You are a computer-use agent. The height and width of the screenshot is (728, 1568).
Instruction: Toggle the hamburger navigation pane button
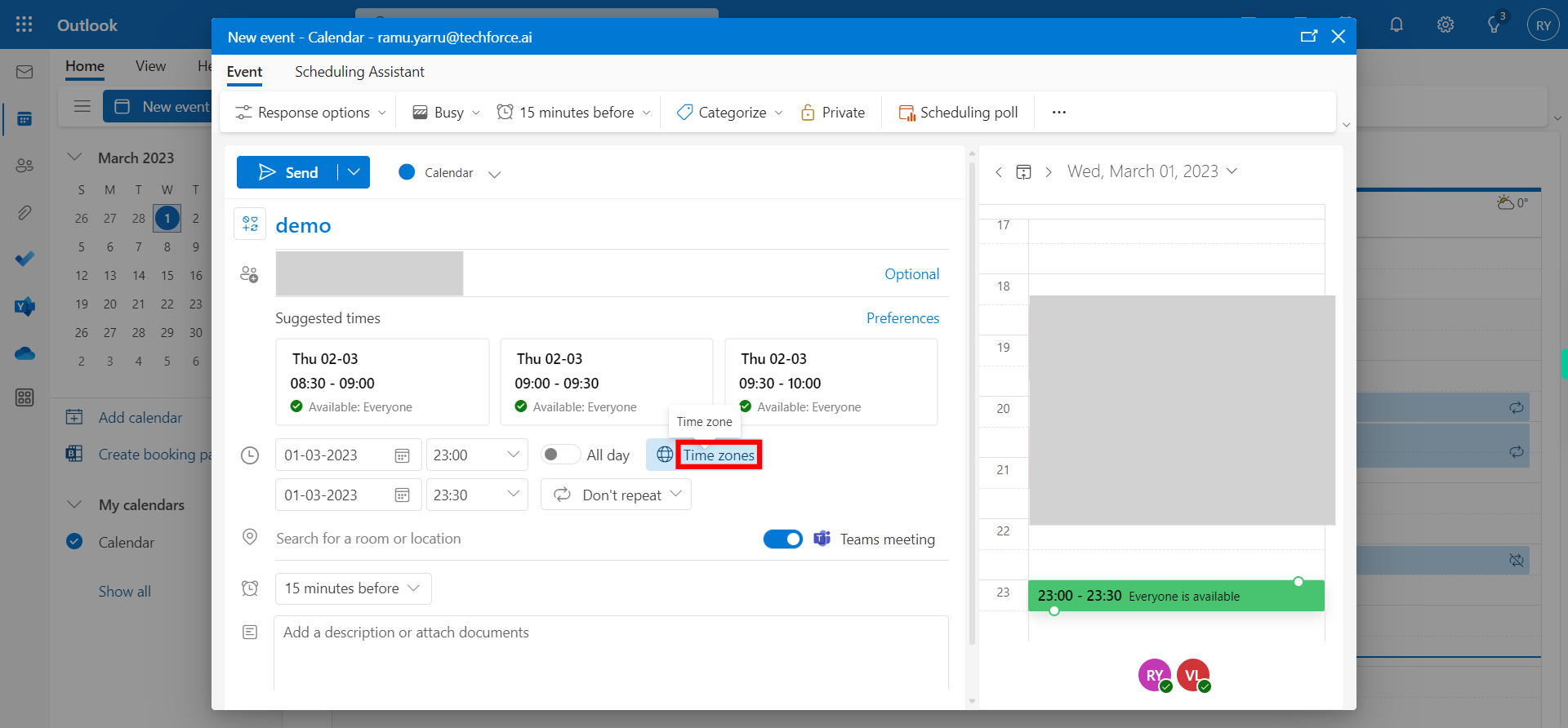point(82,106)
